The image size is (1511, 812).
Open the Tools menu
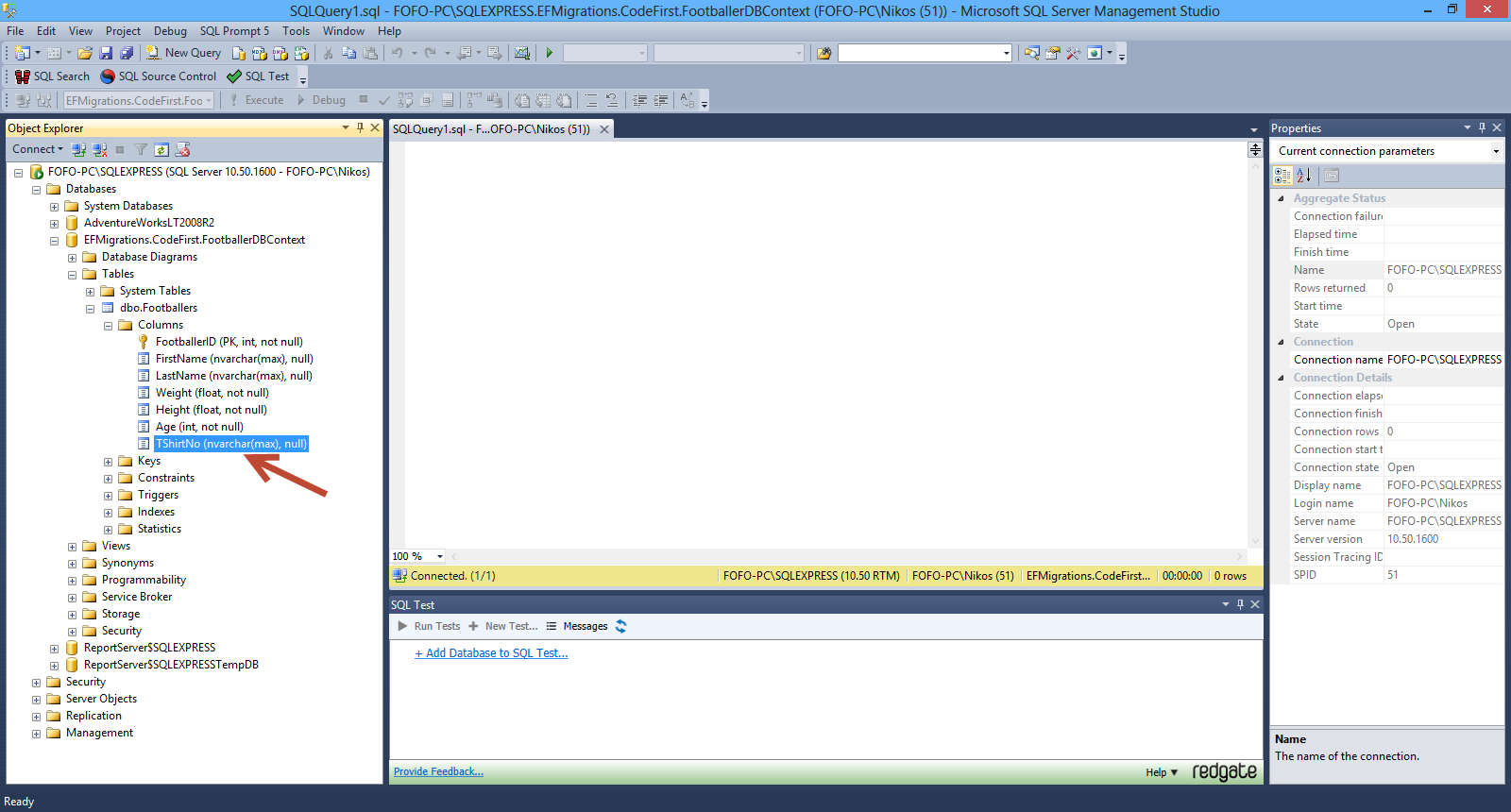296,30
